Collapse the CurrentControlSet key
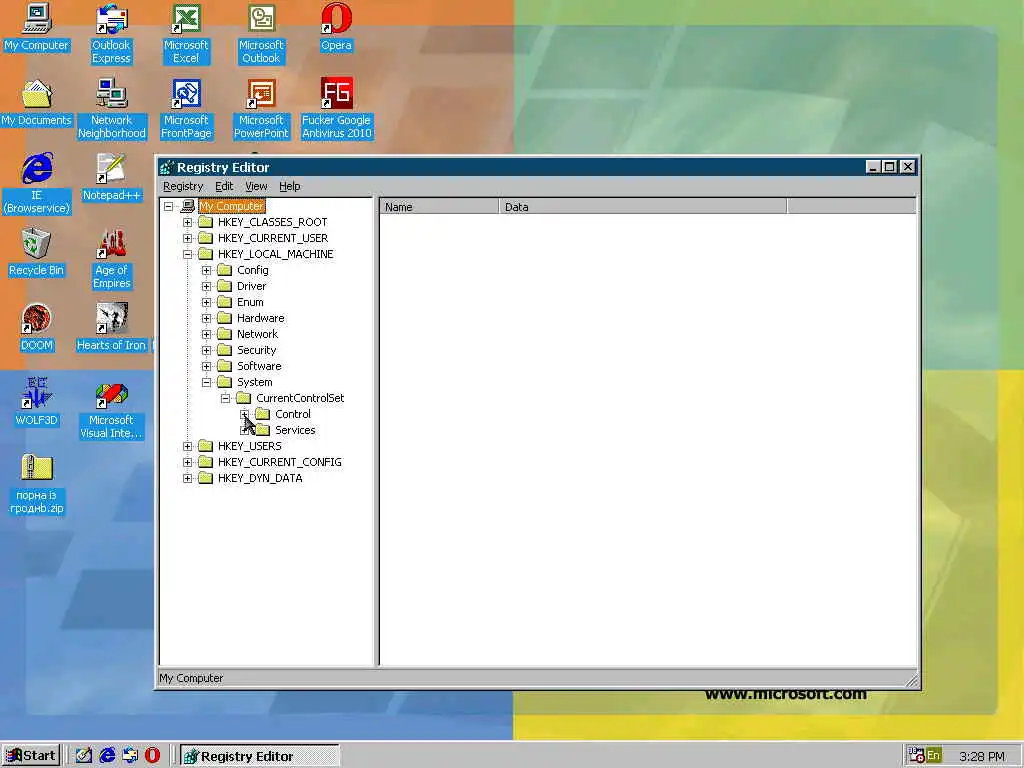 click(225, 398)
